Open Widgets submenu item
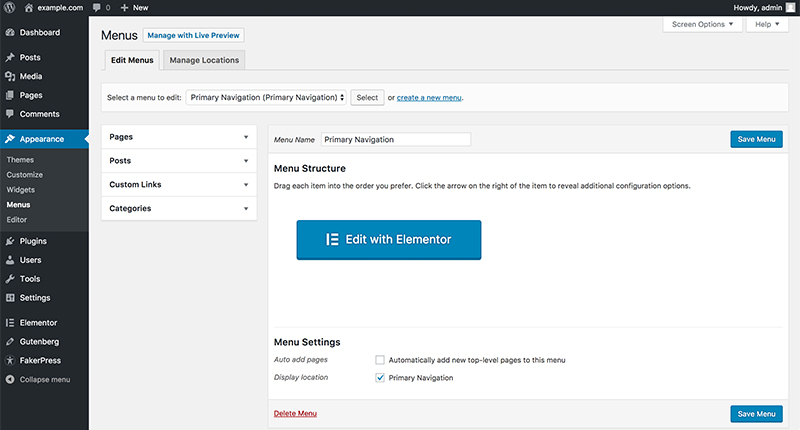This screenshot has height=430, width=800. [21, 190]
